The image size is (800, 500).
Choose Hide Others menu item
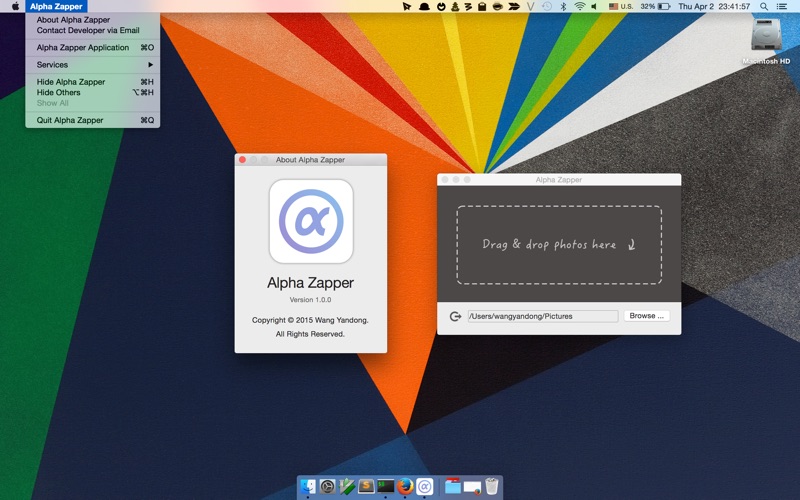pyautogui.click(x=92, y=92)
